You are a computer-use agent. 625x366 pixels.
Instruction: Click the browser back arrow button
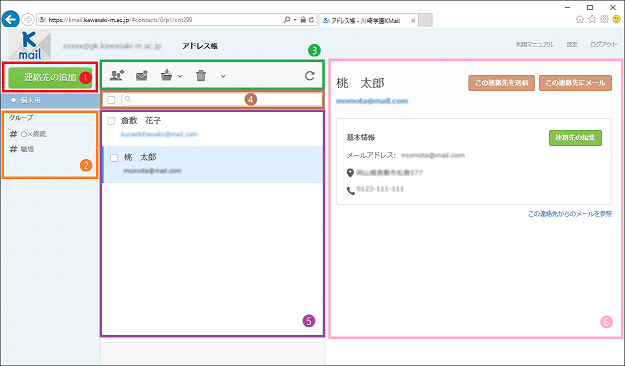[11, 19]
